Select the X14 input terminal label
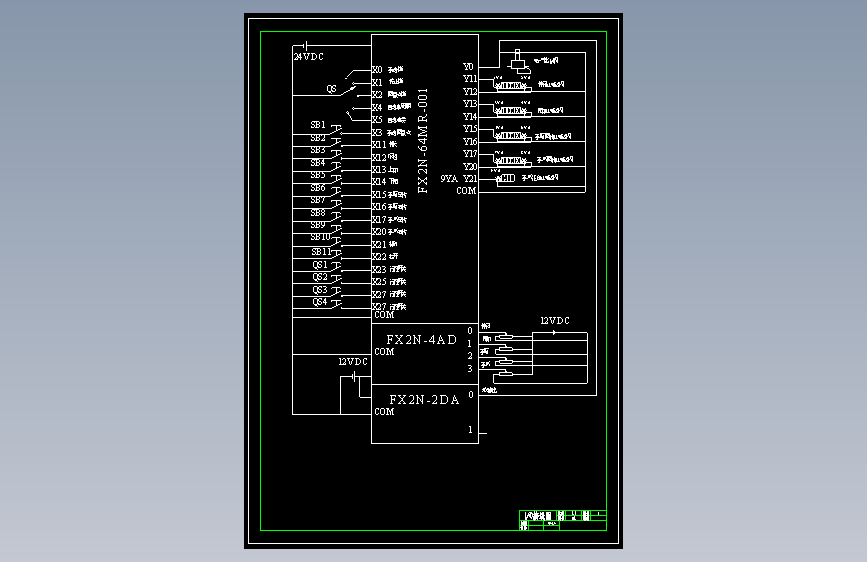The image size is (867, 562). (379, 181)
